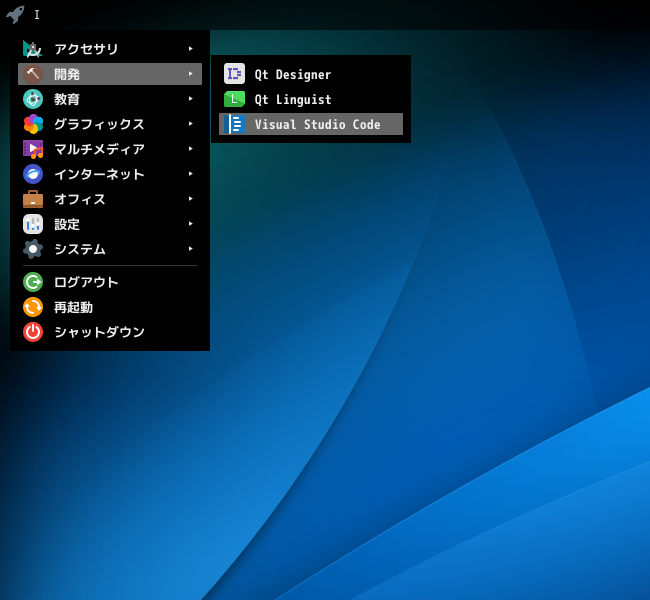Launch Visual Studio Code from submenu

[x=311, y=124]
